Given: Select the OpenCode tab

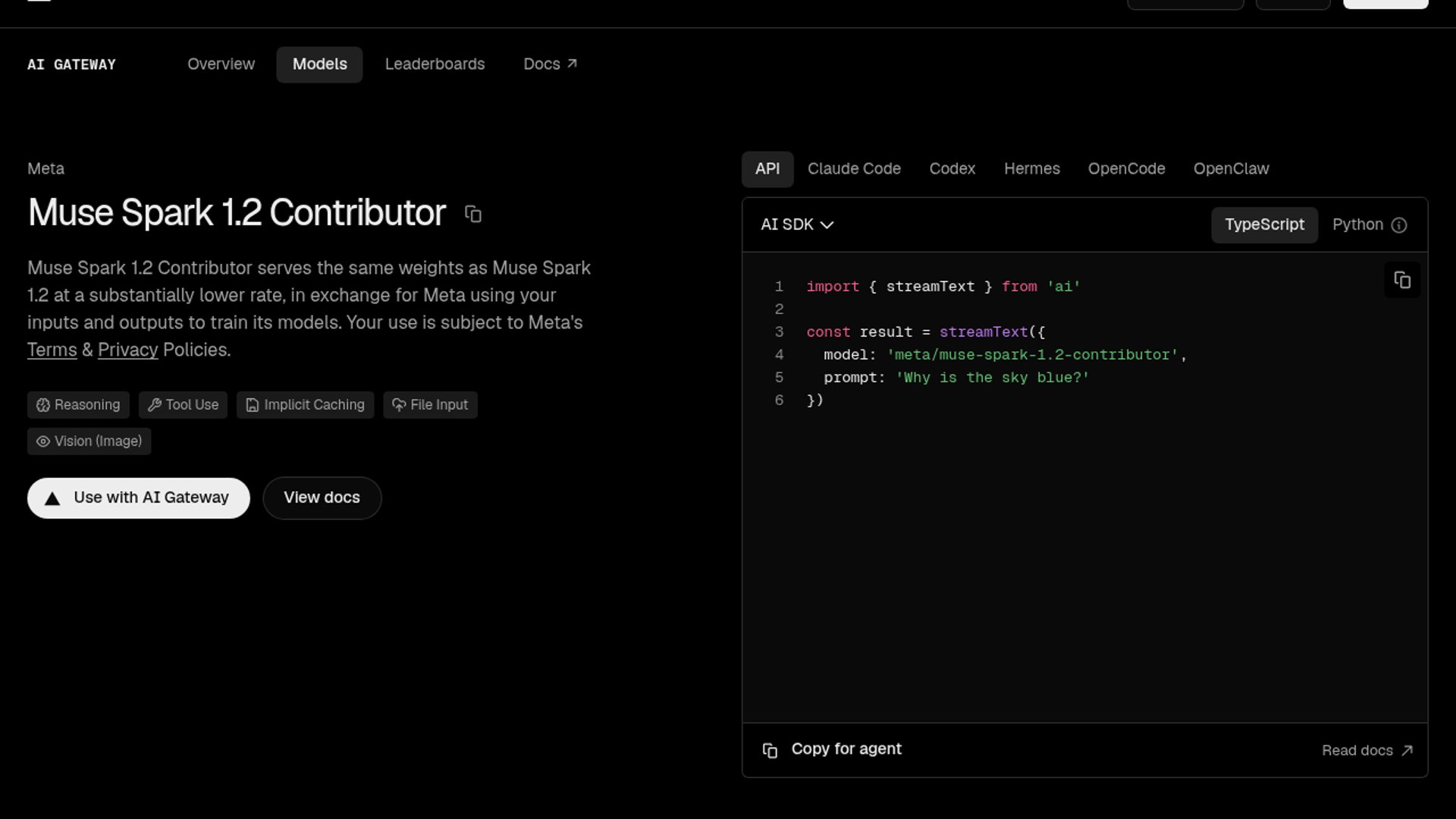Looking at the screenshot, I should (x=1127, y=168).
